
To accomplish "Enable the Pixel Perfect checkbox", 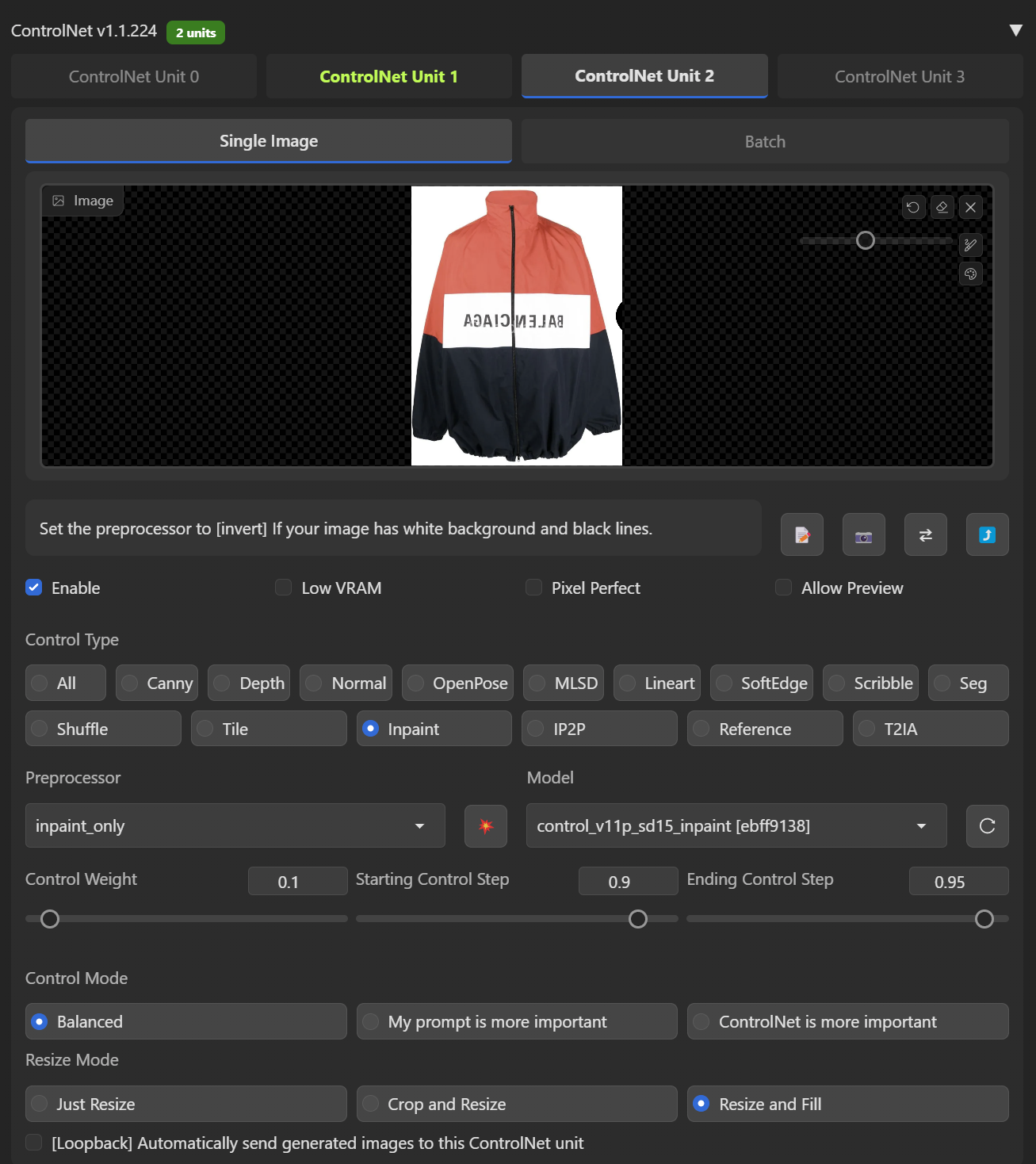I will pyautogui.click(x=534, y=588).
